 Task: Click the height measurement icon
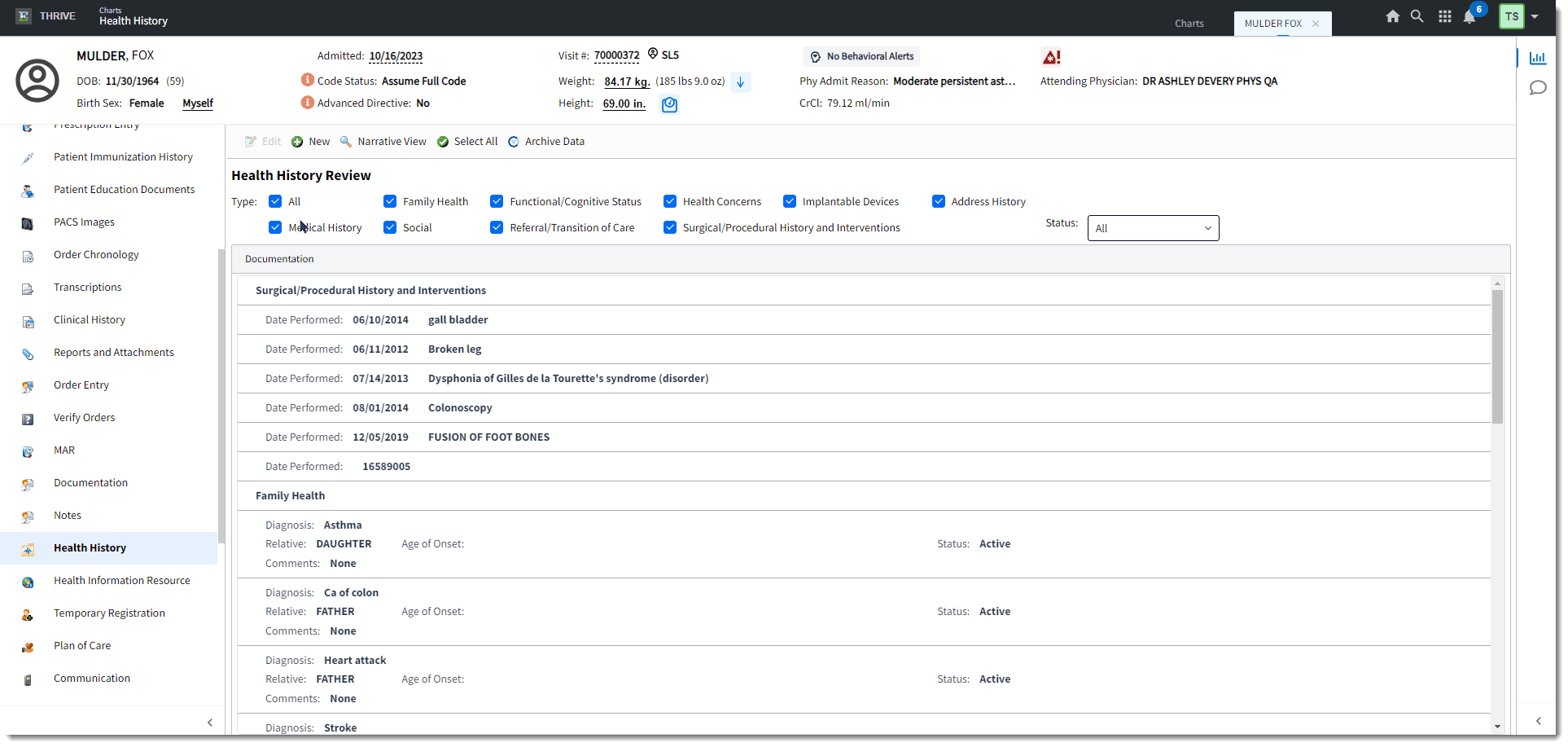pos(669,104)
